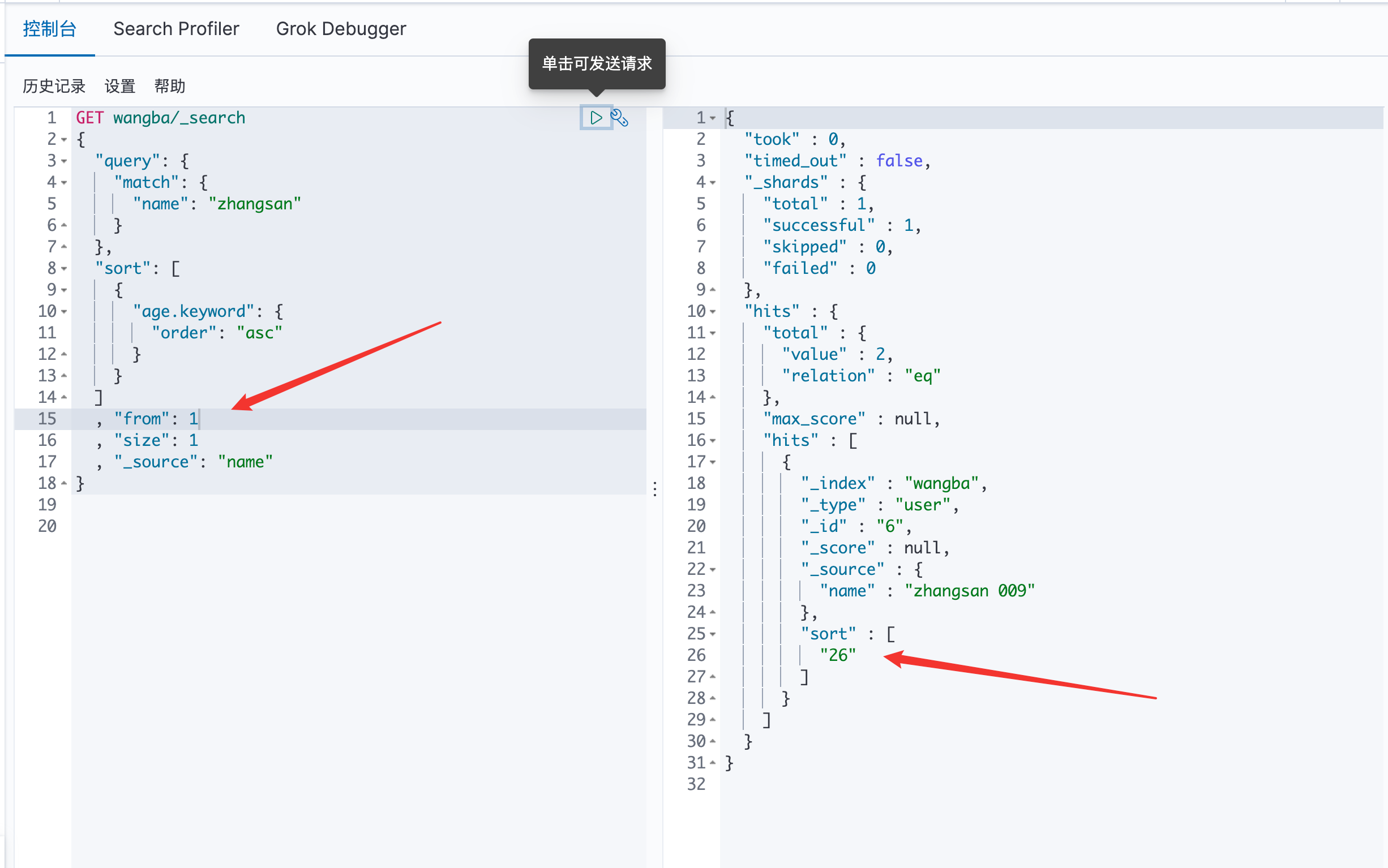Fold the response "hits" object at line 10

click(713, 312)
